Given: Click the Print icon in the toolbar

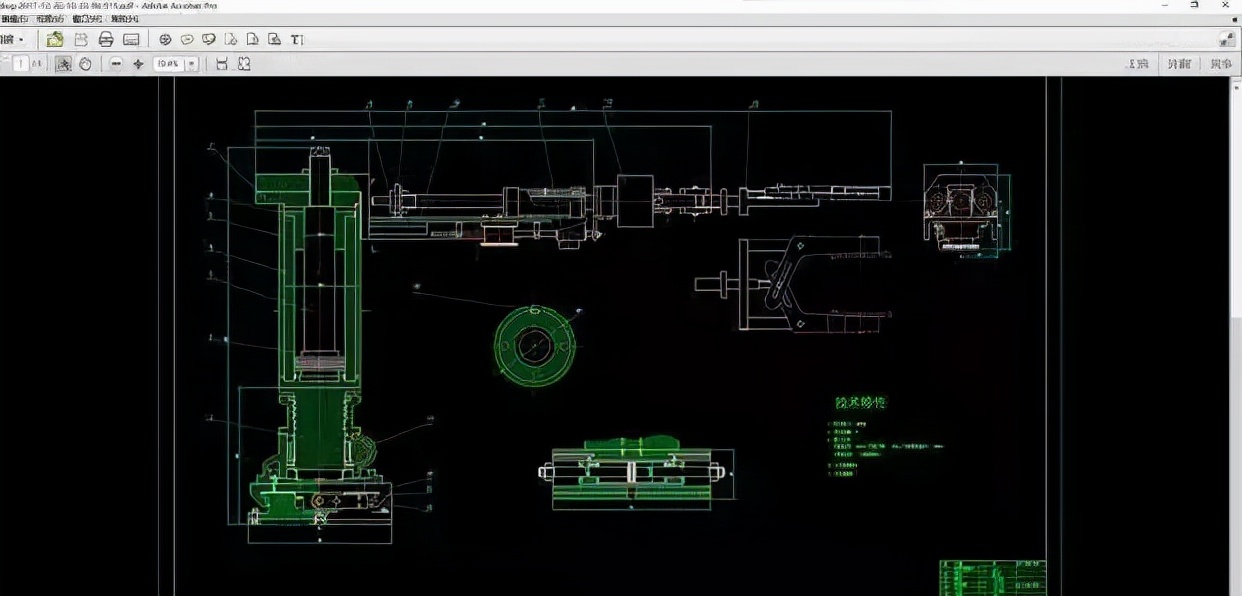Looking at the screenshot, I should coord(106,39).
